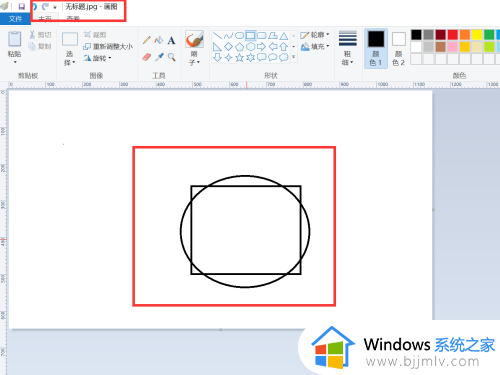Select the Pencil tool

tap(147, 40)
